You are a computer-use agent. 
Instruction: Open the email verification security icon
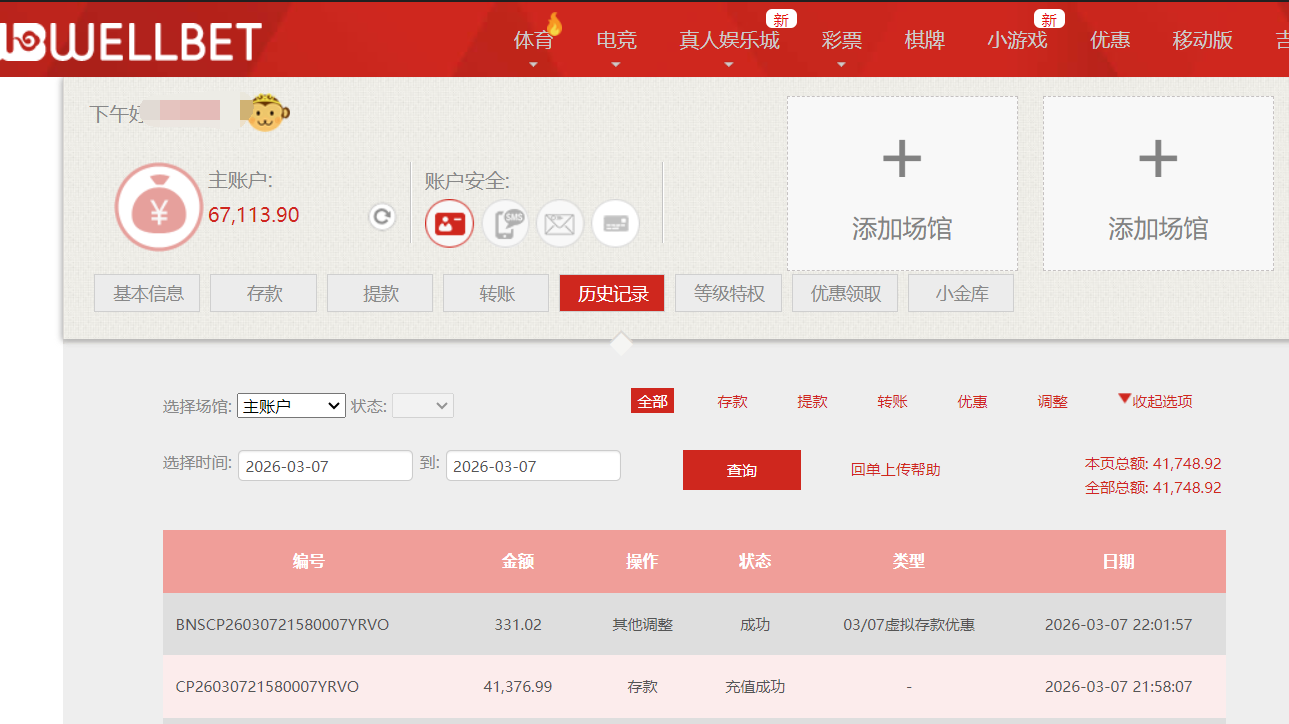coord(560,223)
